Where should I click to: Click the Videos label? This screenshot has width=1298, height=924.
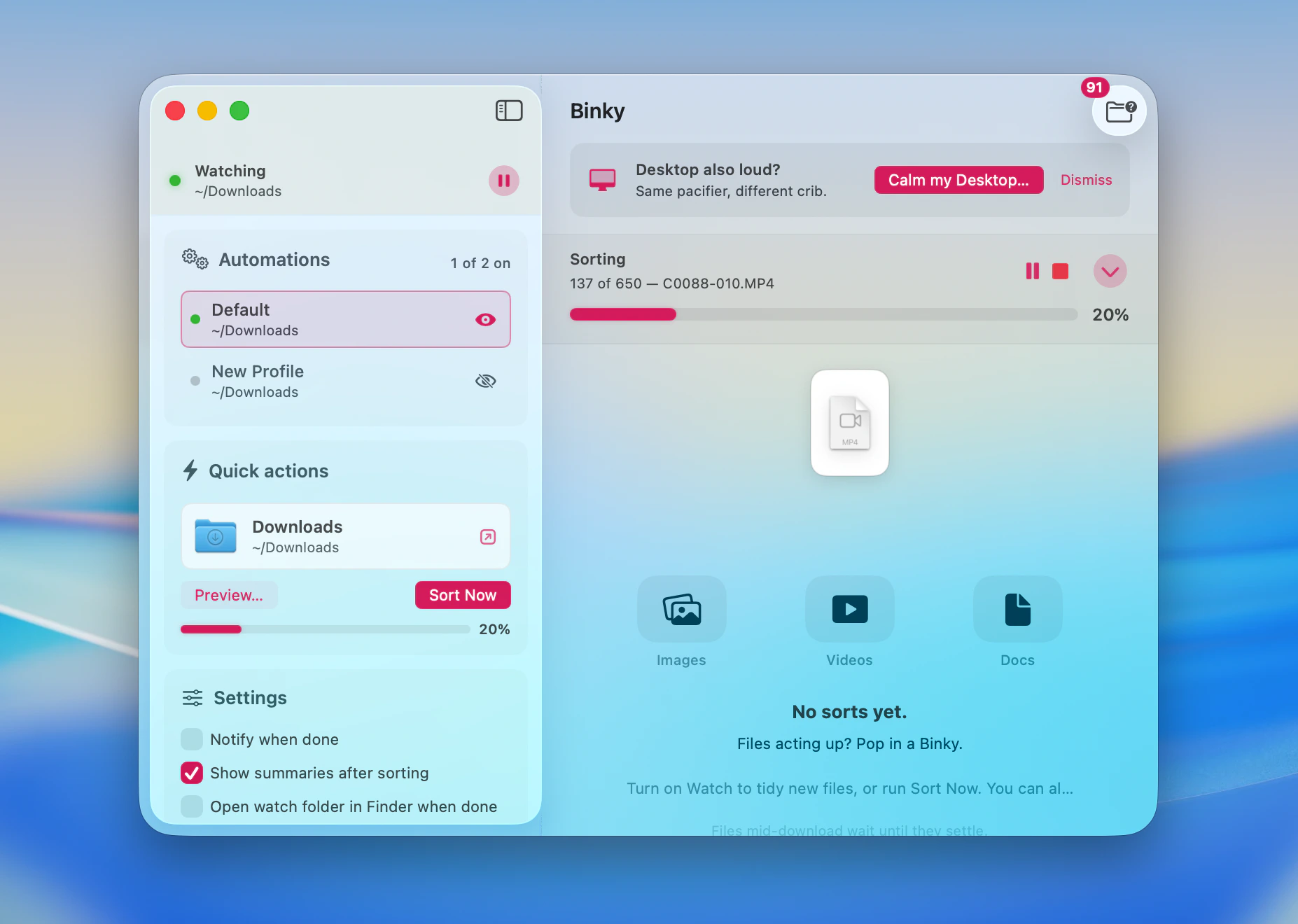click(849, 660)
